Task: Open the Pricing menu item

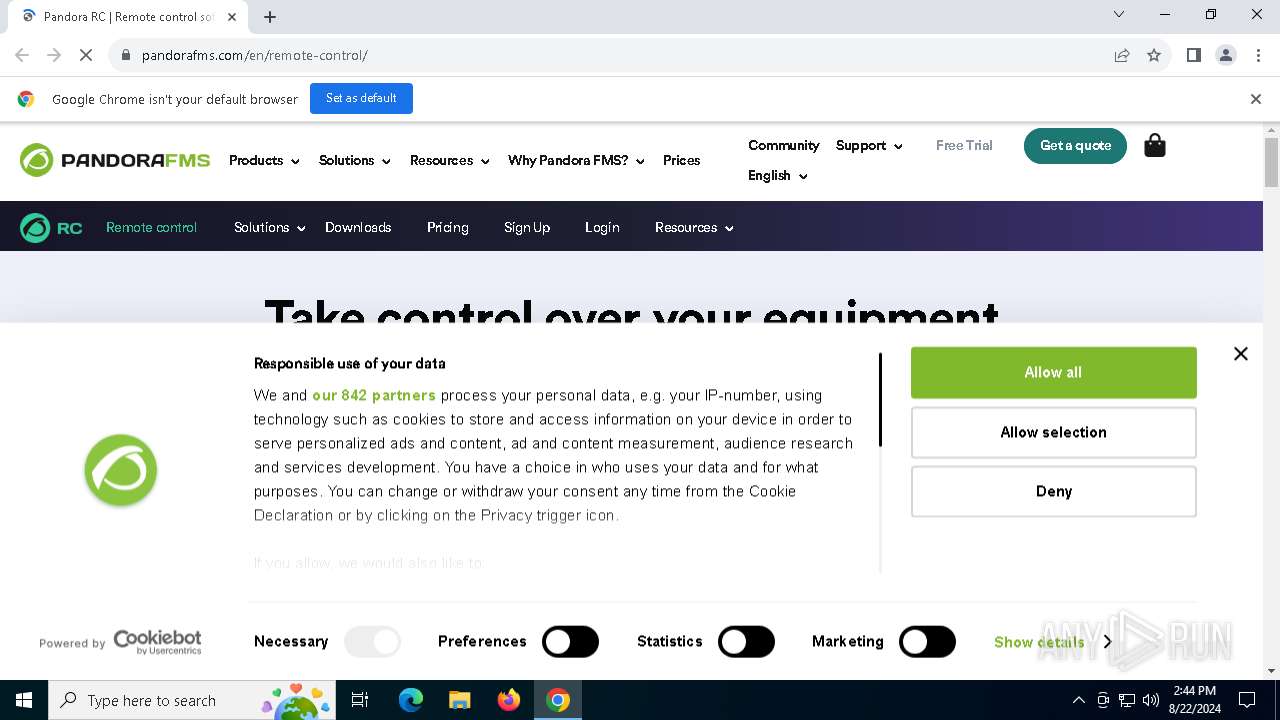Action: tap(447, 227)
